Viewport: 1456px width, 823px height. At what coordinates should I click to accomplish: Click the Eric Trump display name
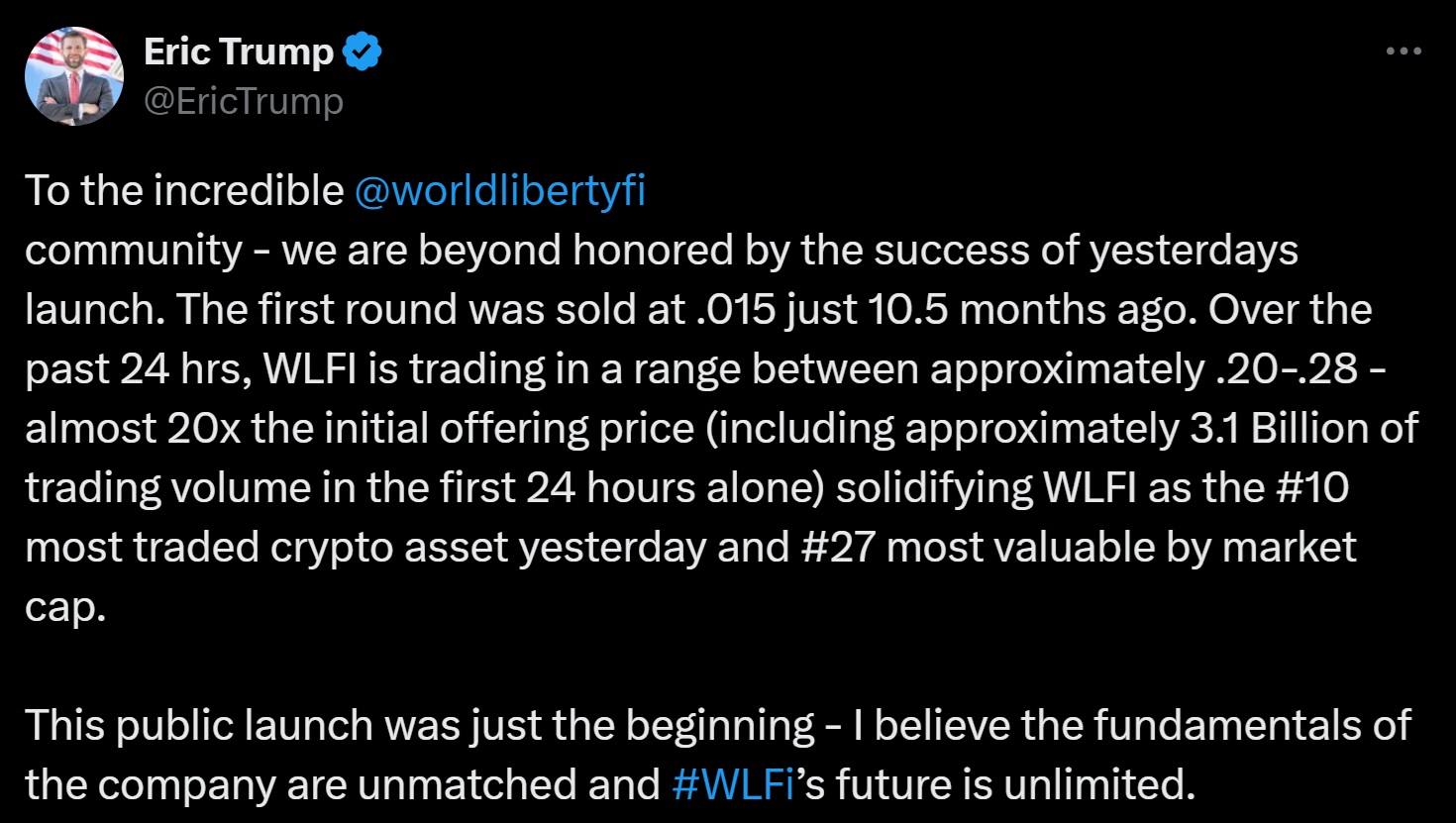pos(239,51)
